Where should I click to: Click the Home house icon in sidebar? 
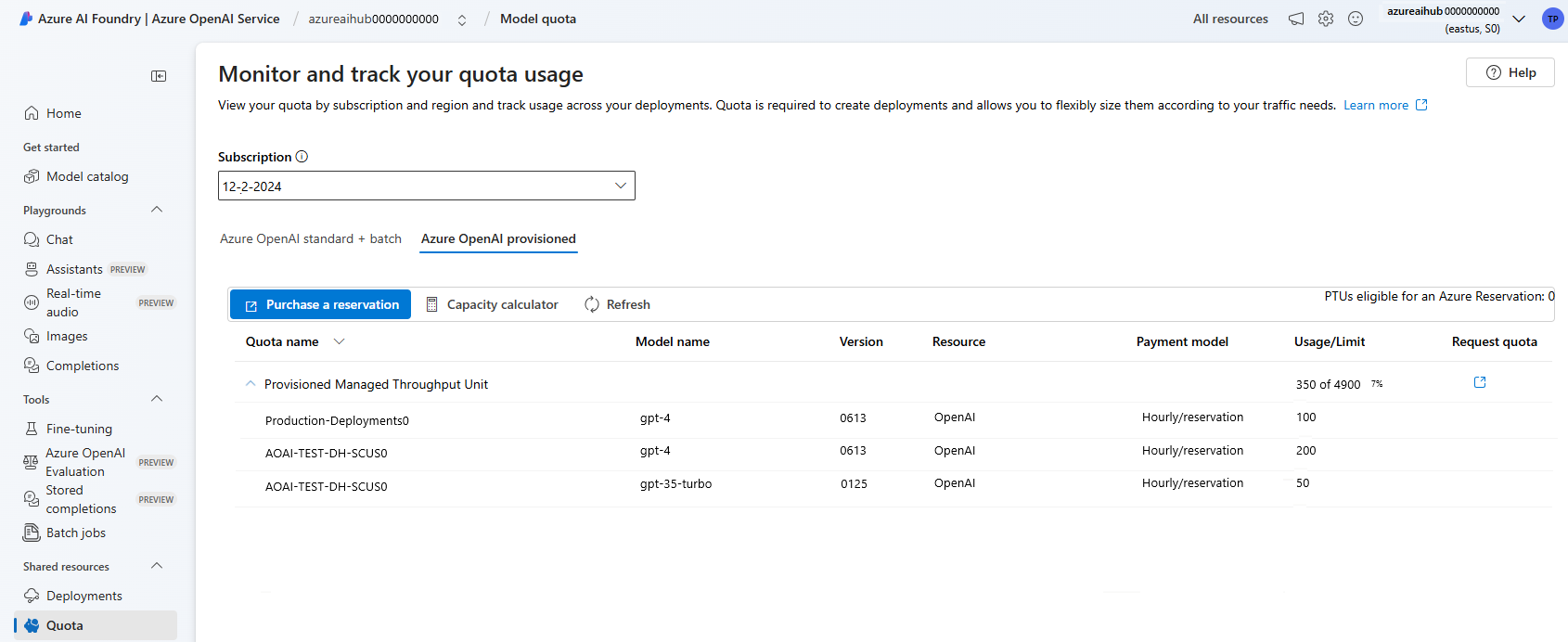pyautogui.click(x=32, y=113)
